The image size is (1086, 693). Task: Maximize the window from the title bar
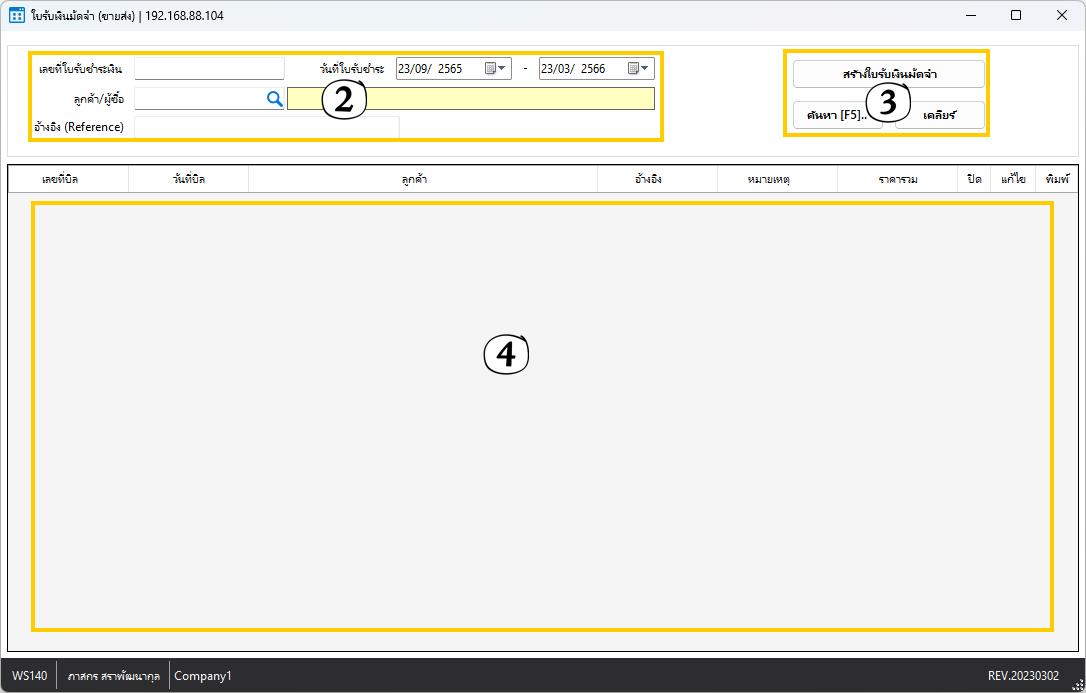pos(1016,15)
